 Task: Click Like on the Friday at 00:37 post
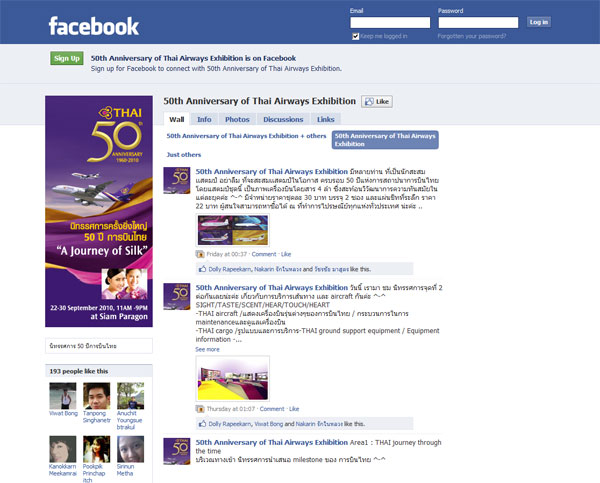click(x=286, y=254)
